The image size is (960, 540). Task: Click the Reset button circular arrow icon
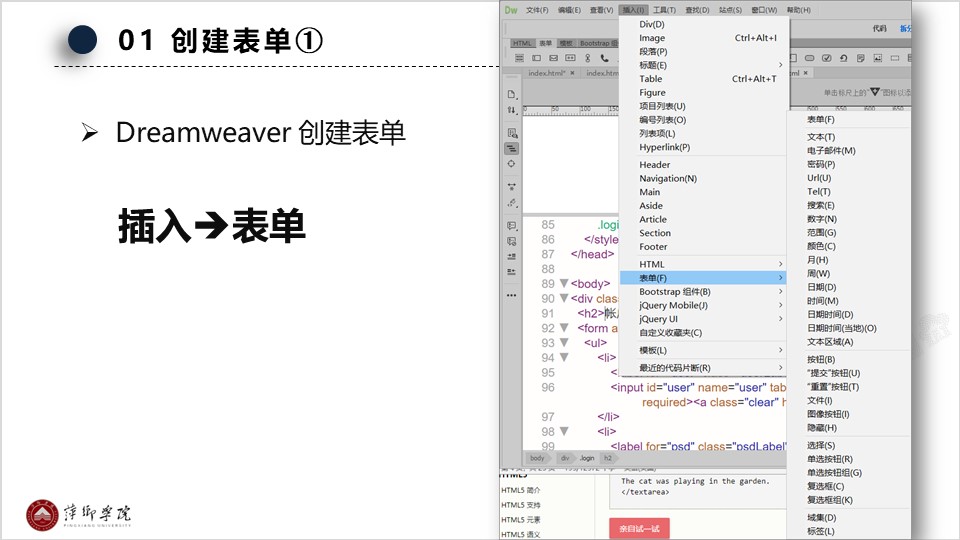[844, 58]
